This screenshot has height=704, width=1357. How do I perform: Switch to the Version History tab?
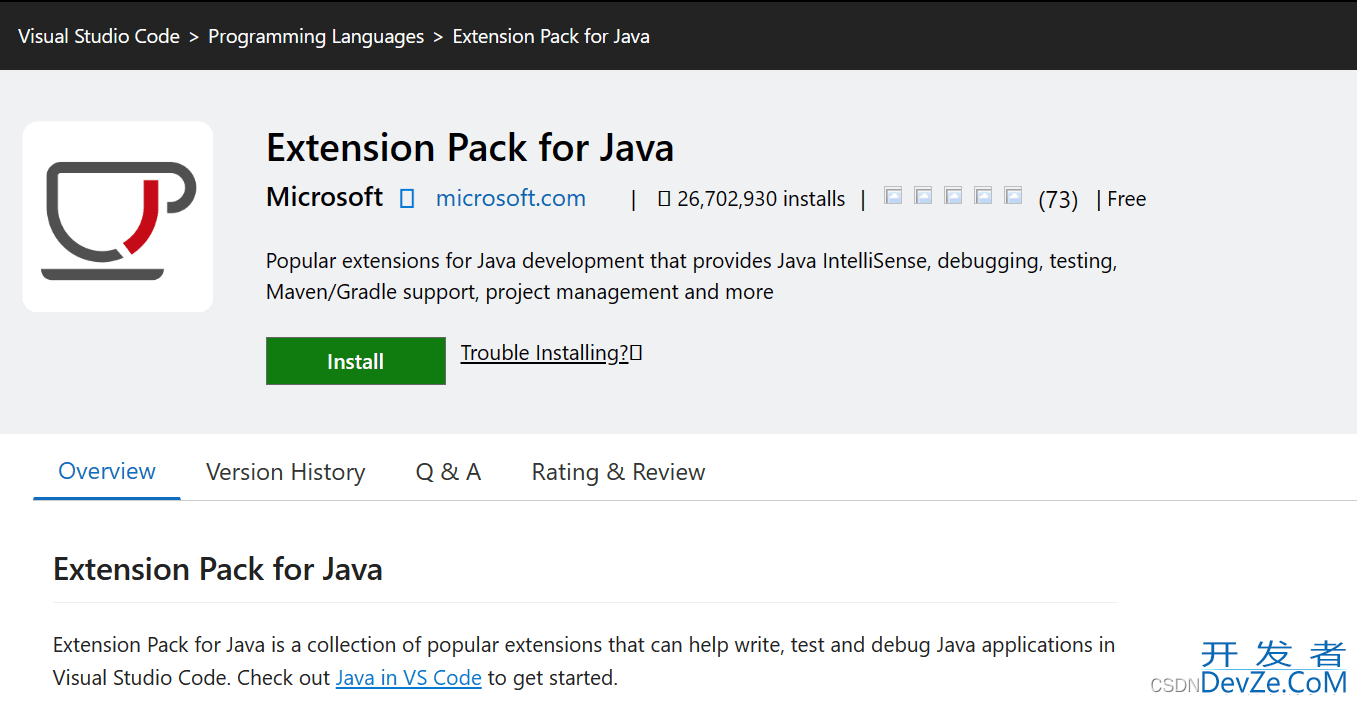coord(286,472)
